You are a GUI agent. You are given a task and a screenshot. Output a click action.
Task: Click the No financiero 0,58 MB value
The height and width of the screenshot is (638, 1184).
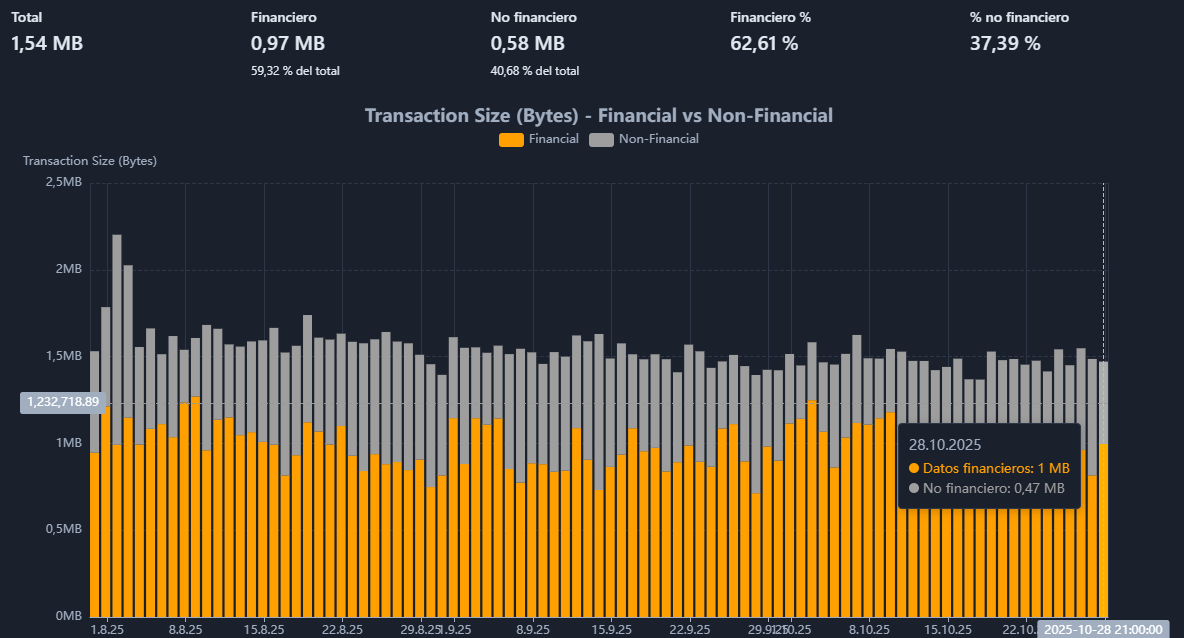(527, 44)
